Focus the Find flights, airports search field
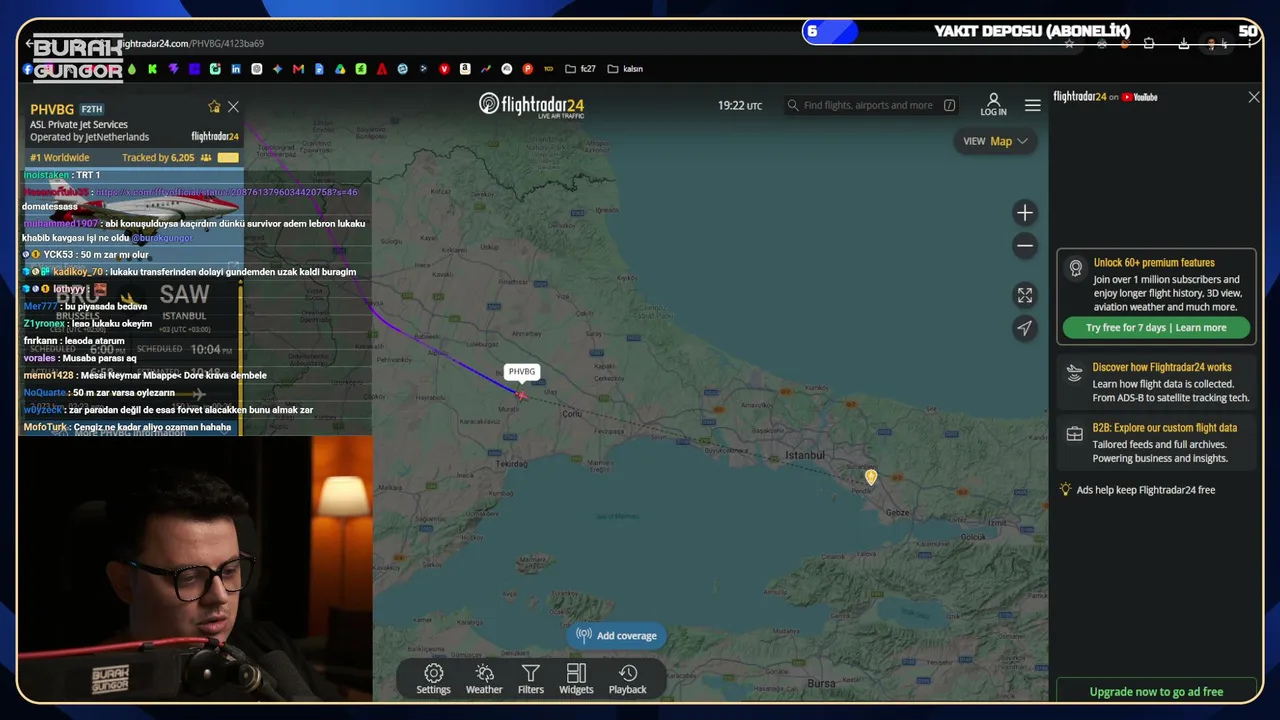Screen dimensions: 1280x720 pos(872,105)
